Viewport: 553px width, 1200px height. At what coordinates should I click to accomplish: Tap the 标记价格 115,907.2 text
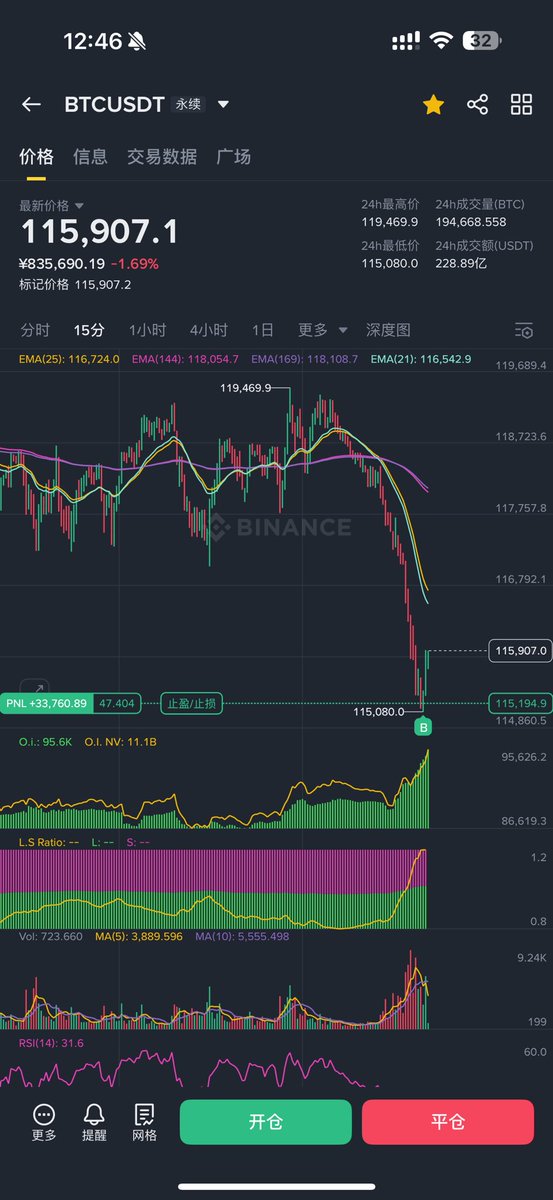[x=75, y=284]
